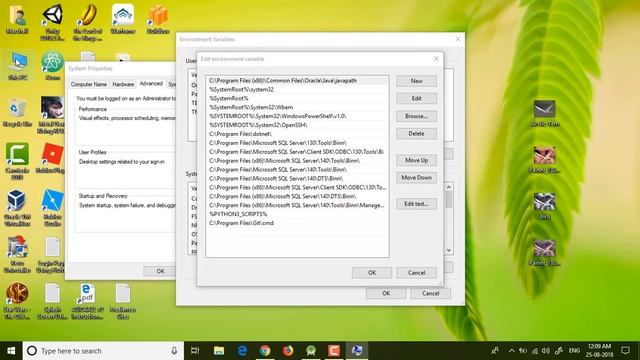Screen dimensions: 640x360
Task: Open Android Studio from the taskbar
Action: pyautogui.click(x=311, y=351)
